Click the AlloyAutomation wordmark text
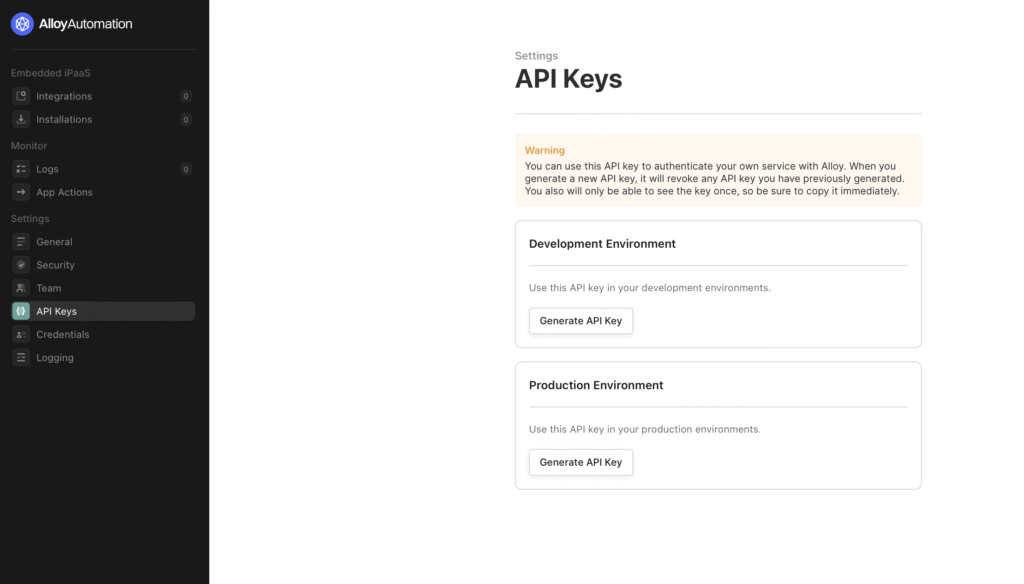The image size is (1024, 584). [x=86, y=24]
